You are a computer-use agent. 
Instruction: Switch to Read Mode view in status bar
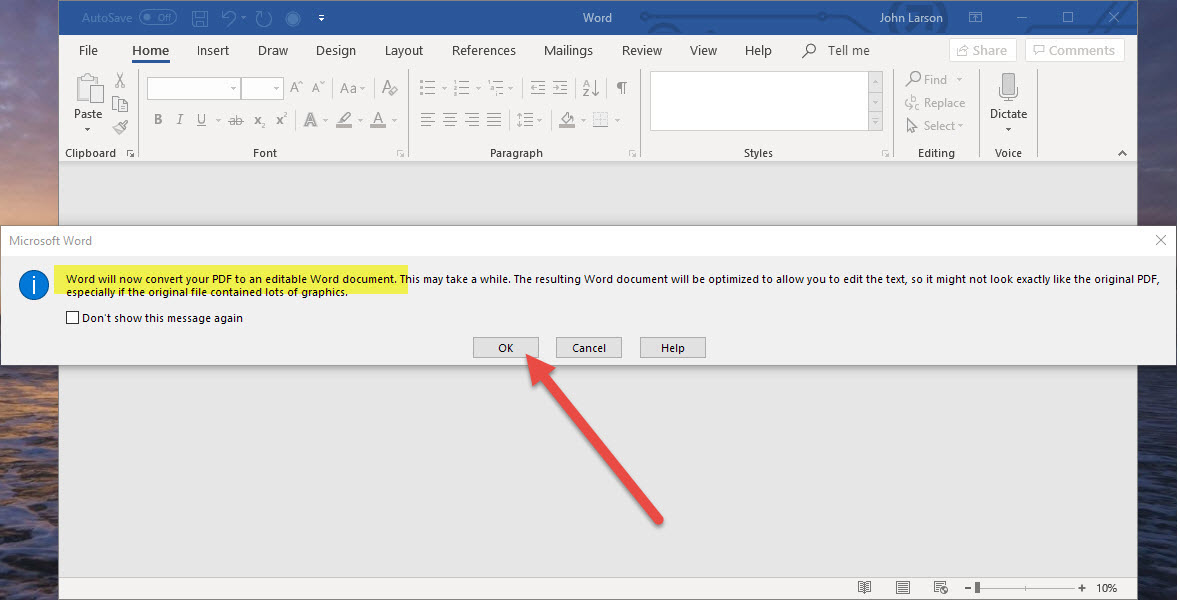pos(864,587)
